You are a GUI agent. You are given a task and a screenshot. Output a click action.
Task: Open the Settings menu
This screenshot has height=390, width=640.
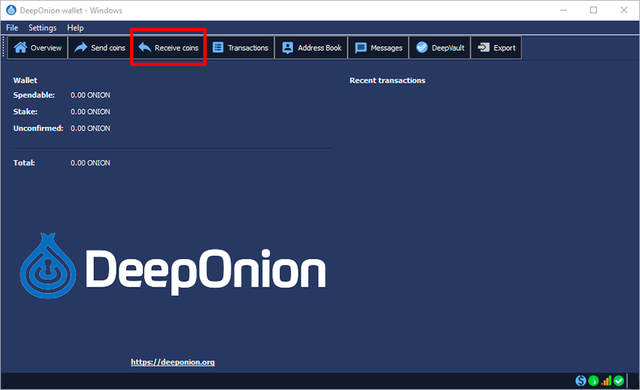[x=42, y=28]
